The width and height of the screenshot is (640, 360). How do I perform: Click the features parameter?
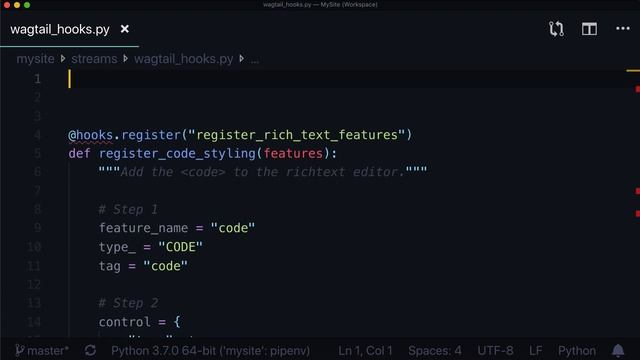tap(293, 153)
